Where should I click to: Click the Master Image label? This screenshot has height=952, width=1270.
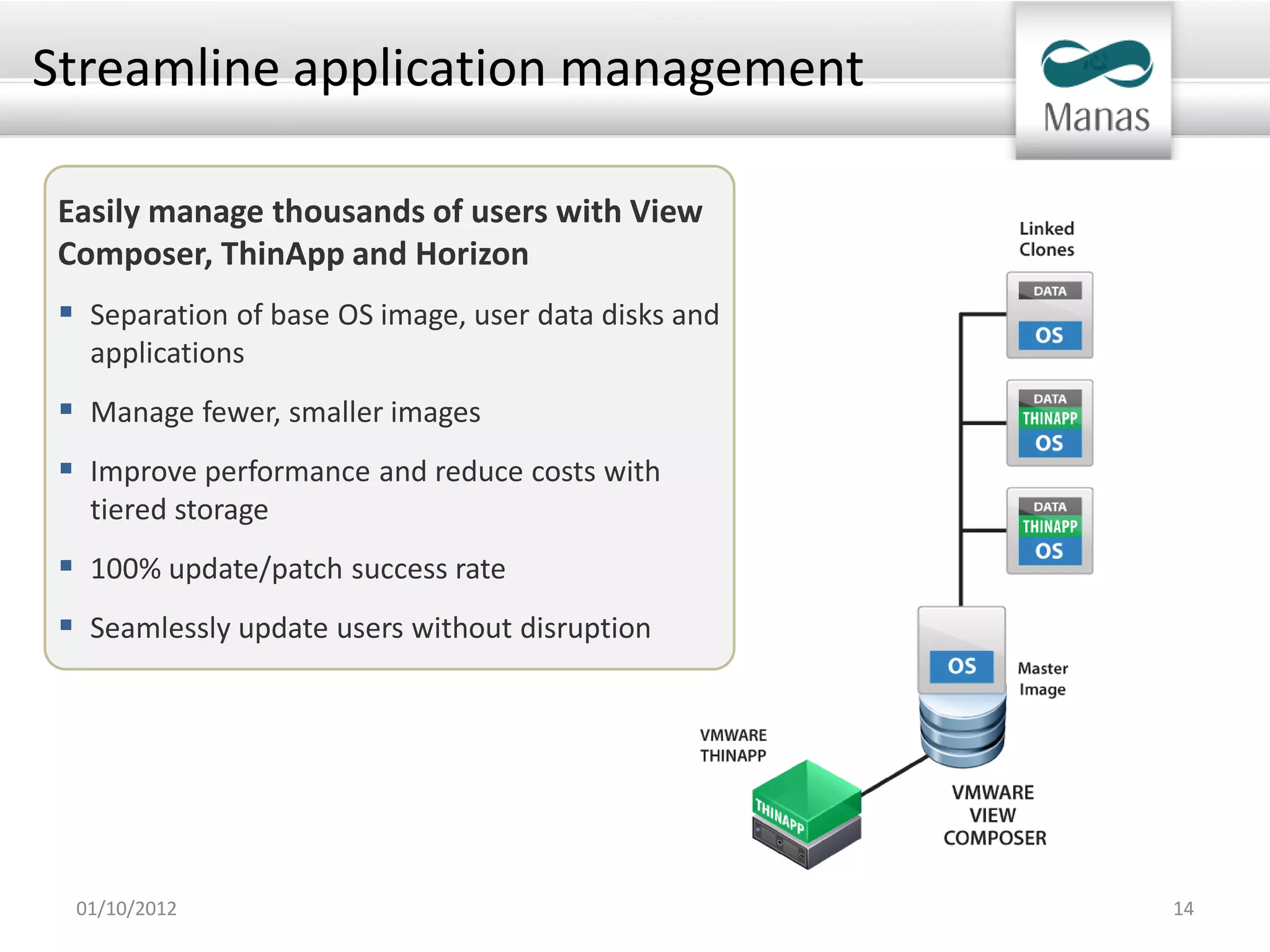click(x=1042, y=678)
